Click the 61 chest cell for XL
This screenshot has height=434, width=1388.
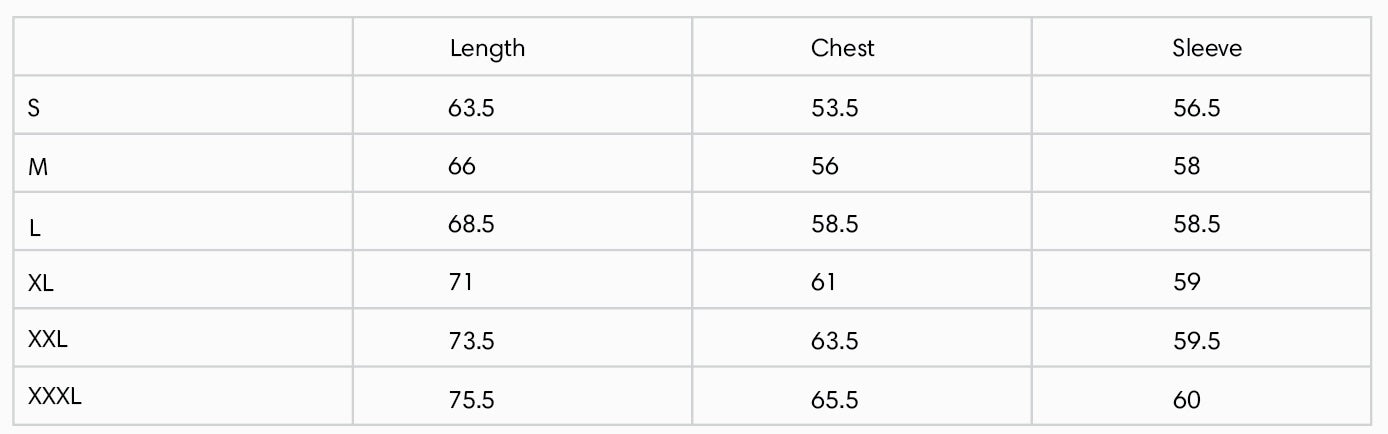coord(823,283)
